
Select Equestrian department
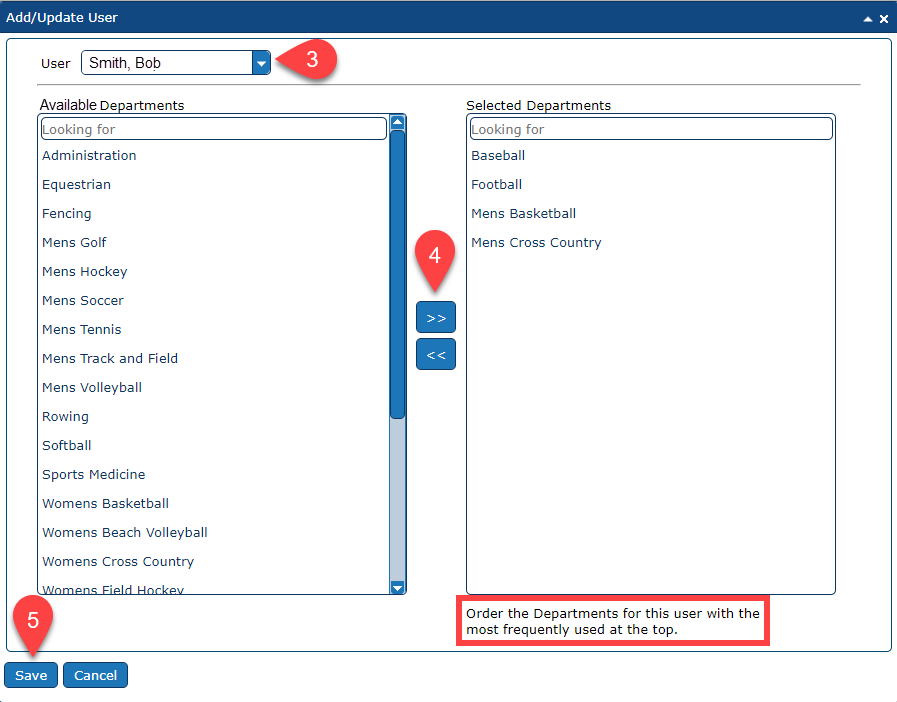tap(77, 185)
